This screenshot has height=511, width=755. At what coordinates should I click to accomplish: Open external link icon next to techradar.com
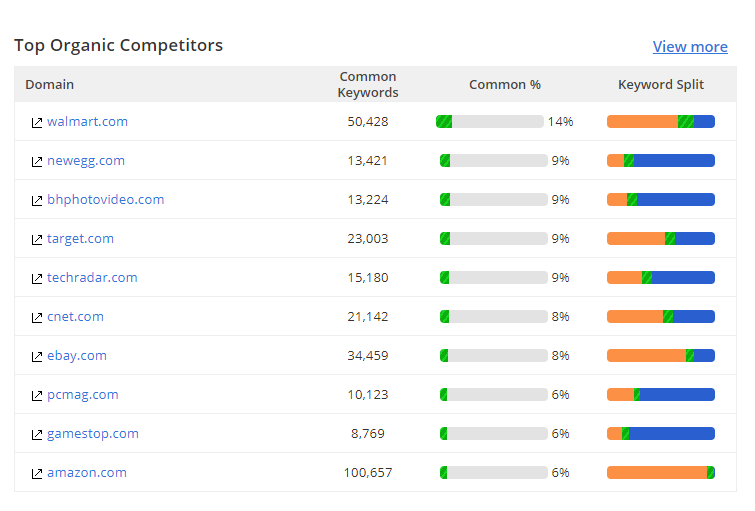click(37, 279)
